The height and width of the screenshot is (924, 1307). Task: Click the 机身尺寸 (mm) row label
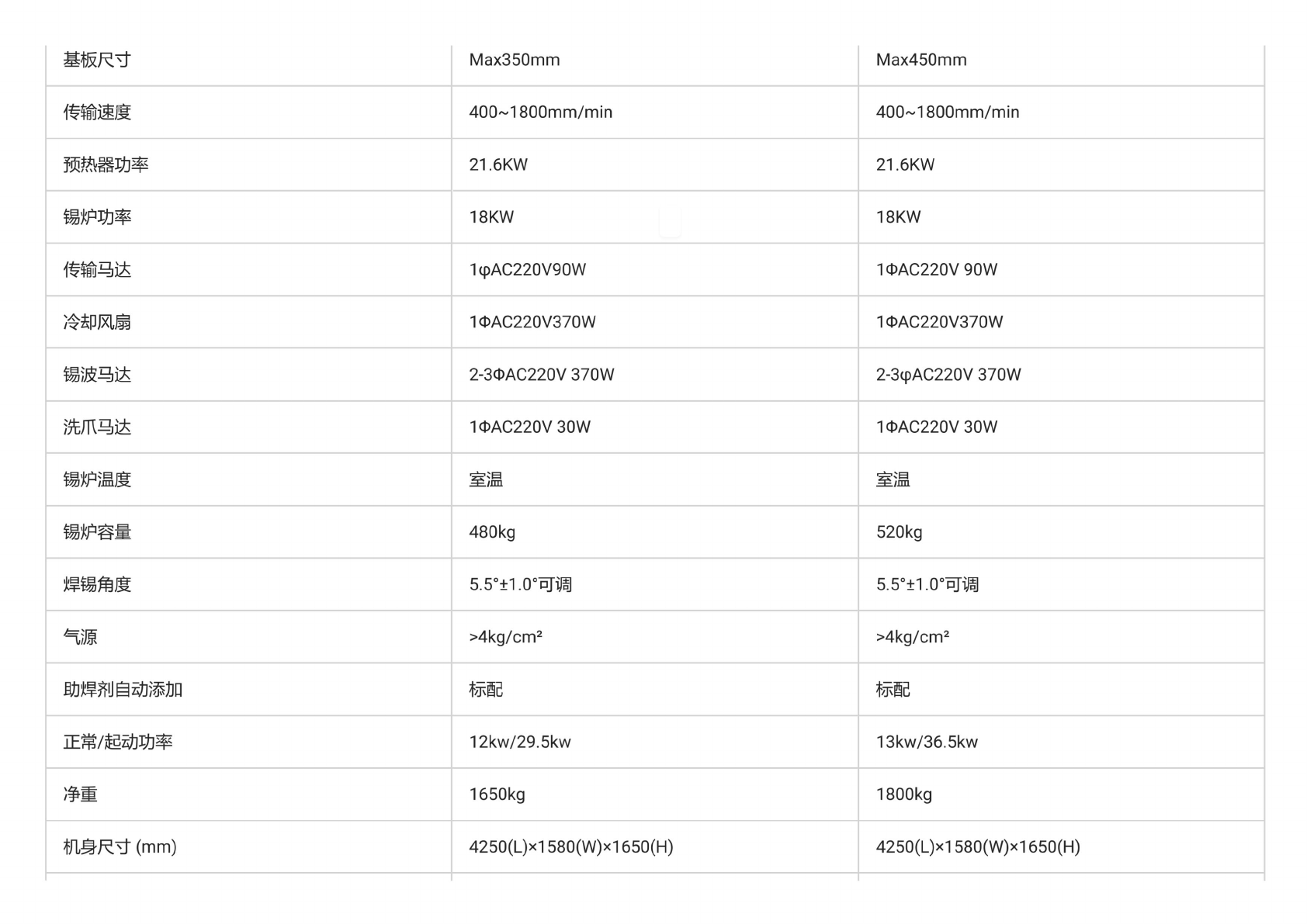pos(120,847)
